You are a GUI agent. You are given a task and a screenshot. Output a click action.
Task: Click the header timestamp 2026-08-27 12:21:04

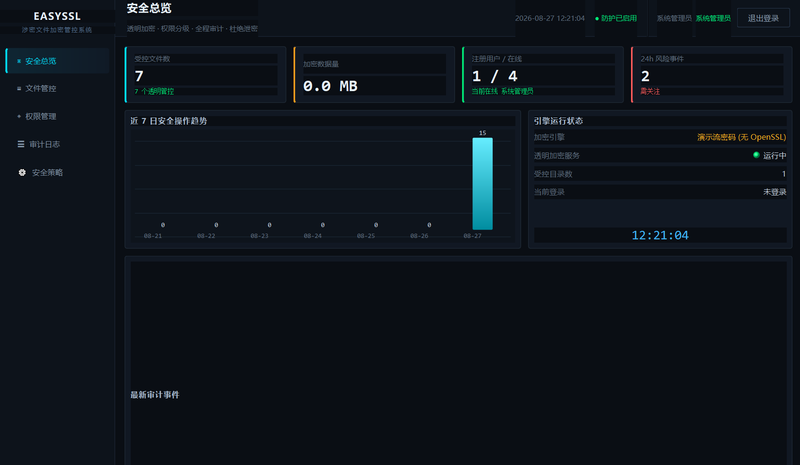(x=549, y=18)
